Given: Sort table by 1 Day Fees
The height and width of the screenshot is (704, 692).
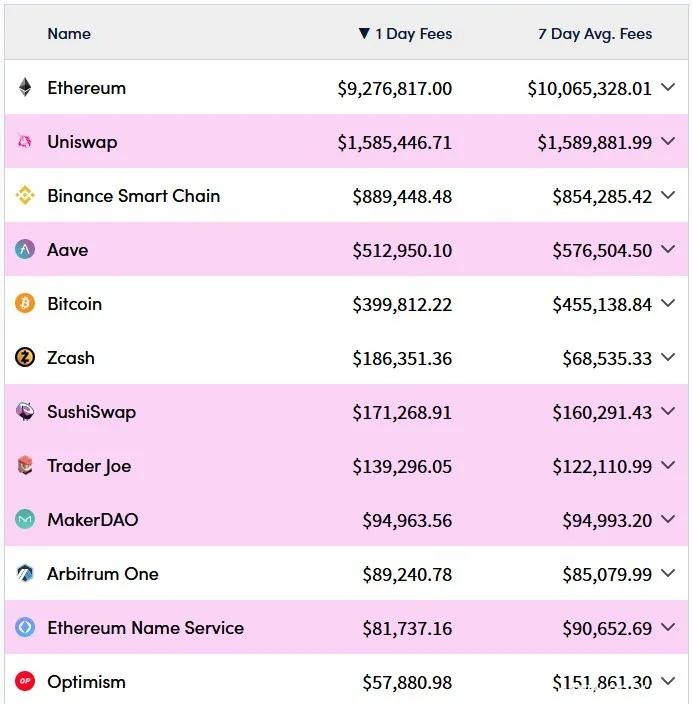Looking at the screenshot, I should pos(405,34).
